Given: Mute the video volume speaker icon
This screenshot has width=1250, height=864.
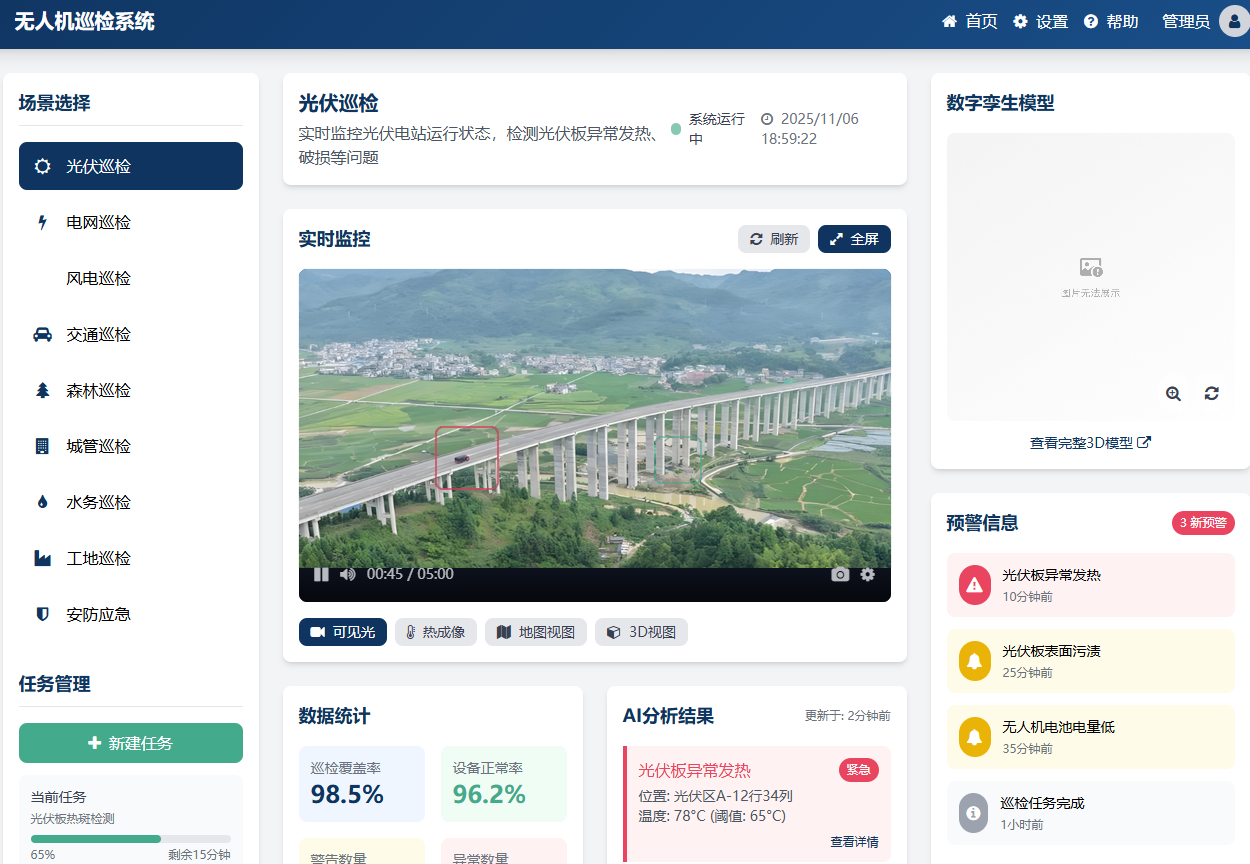Looking at the screenshot, I should click(347, 574).
